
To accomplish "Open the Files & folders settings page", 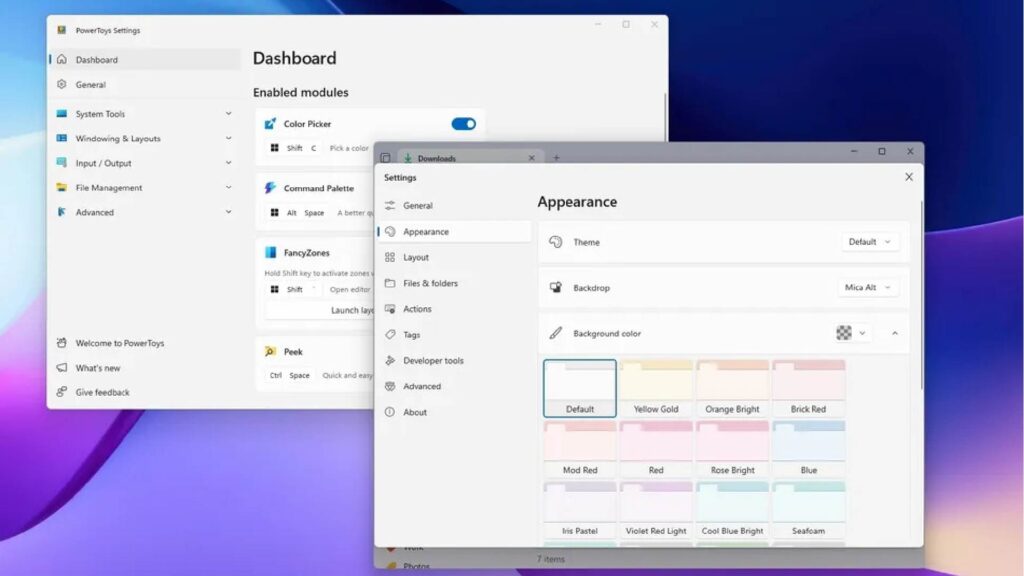I will coord(430,284).
